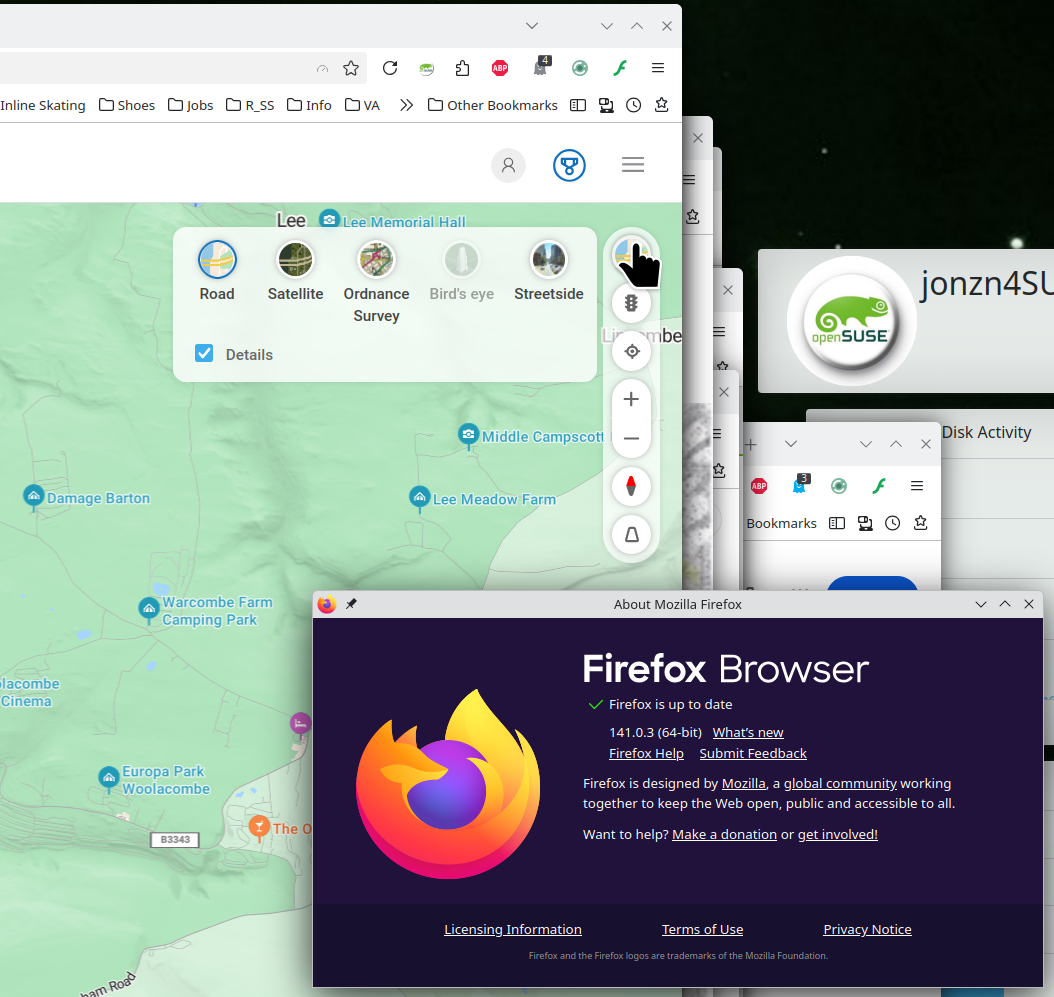This screenshot has width=1054, height=997.
Task: Select the Satellite map style
Action: coord(296,272)
